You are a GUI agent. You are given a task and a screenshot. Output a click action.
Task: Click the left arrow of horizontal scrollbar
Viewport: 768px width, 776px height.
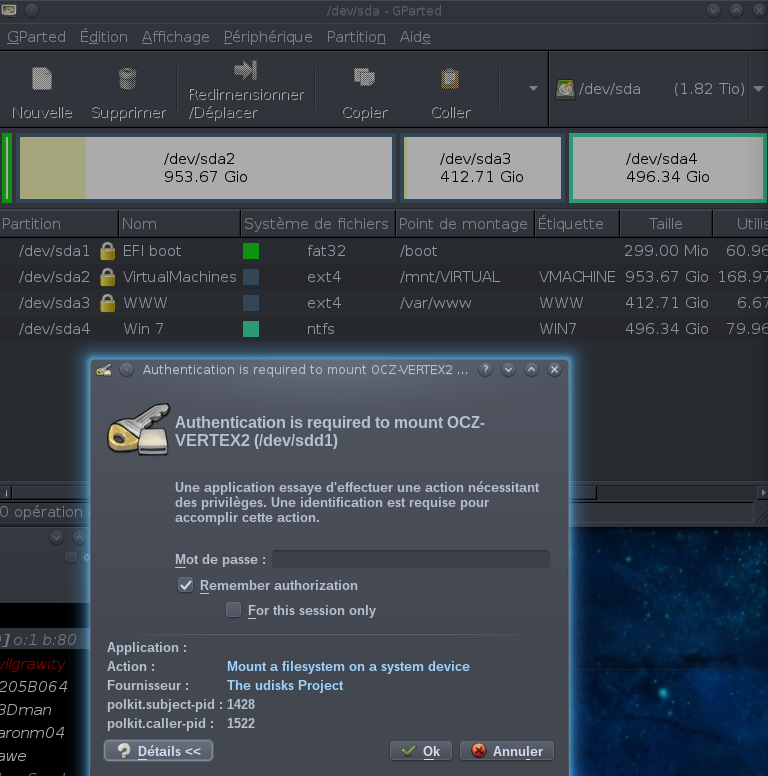5,493
